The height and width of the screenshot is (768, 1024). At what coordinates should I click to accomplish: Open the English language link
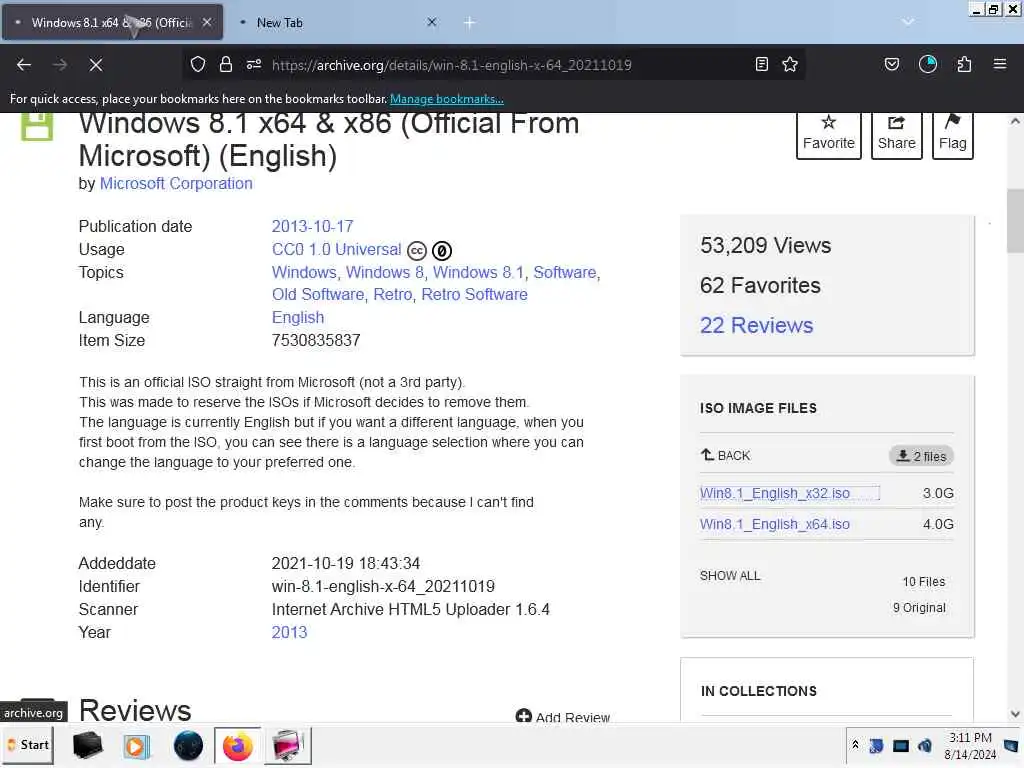click(x=298, y=317)
